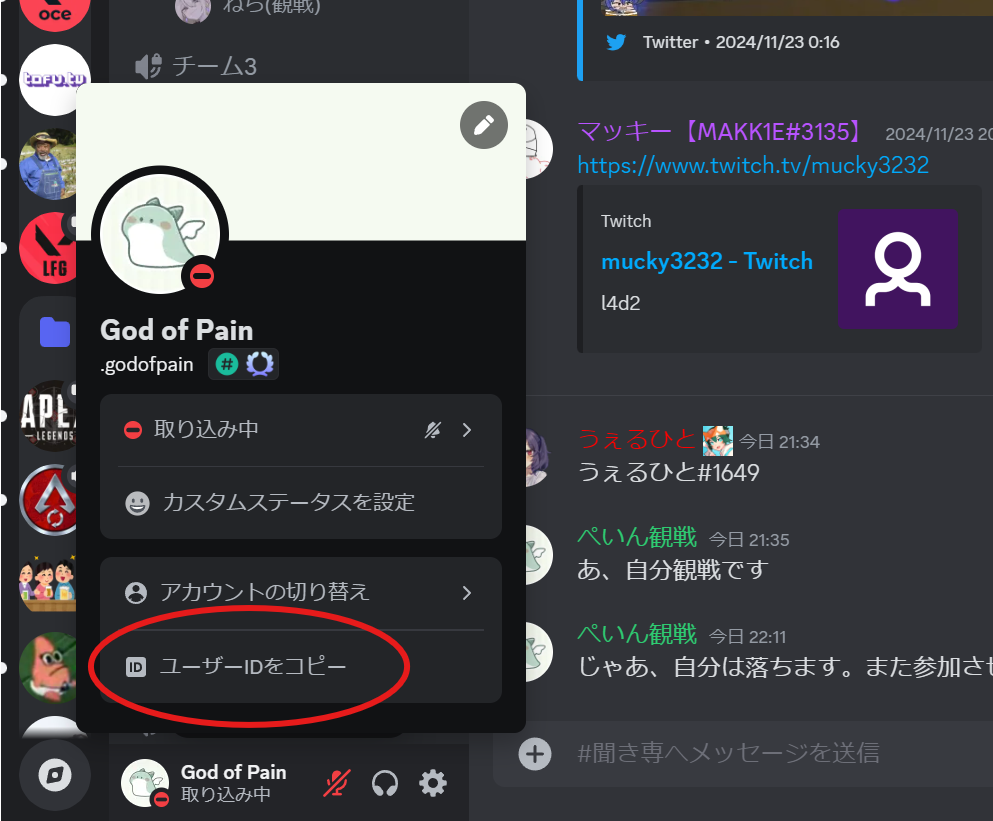Viewport: 993px width, 821px height.
Task: Expand the 取り込み中 status submenu chevron
Action: tap(467, 430)
